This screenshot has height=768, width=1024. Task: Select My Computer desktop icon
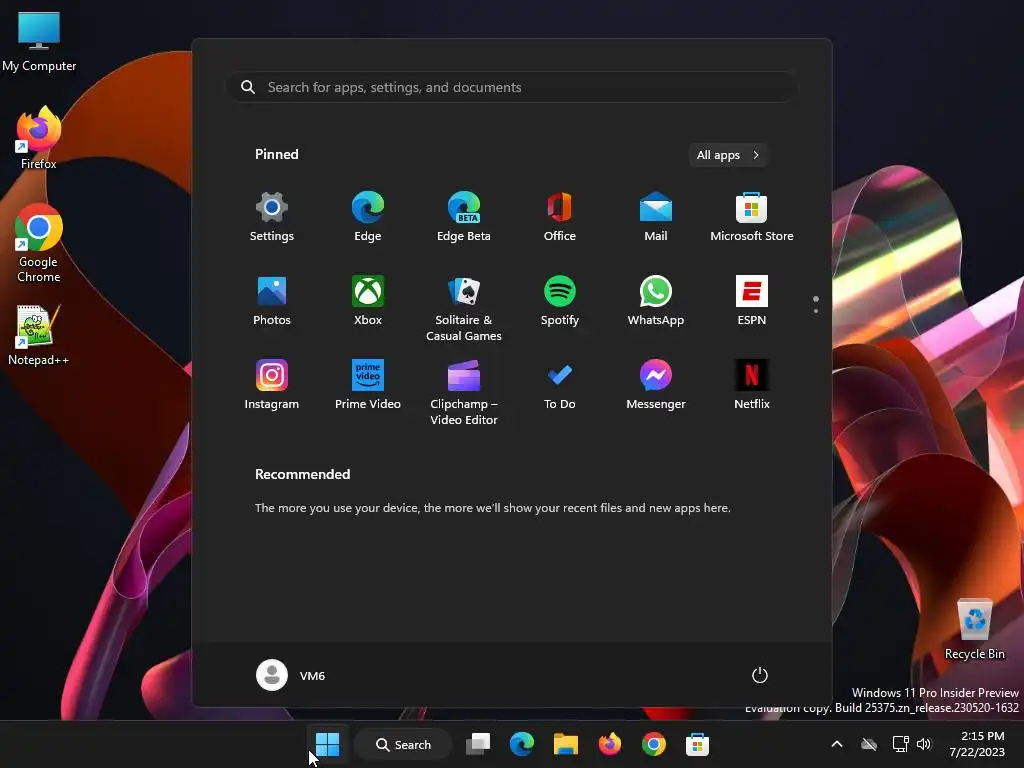pos(39,42)
